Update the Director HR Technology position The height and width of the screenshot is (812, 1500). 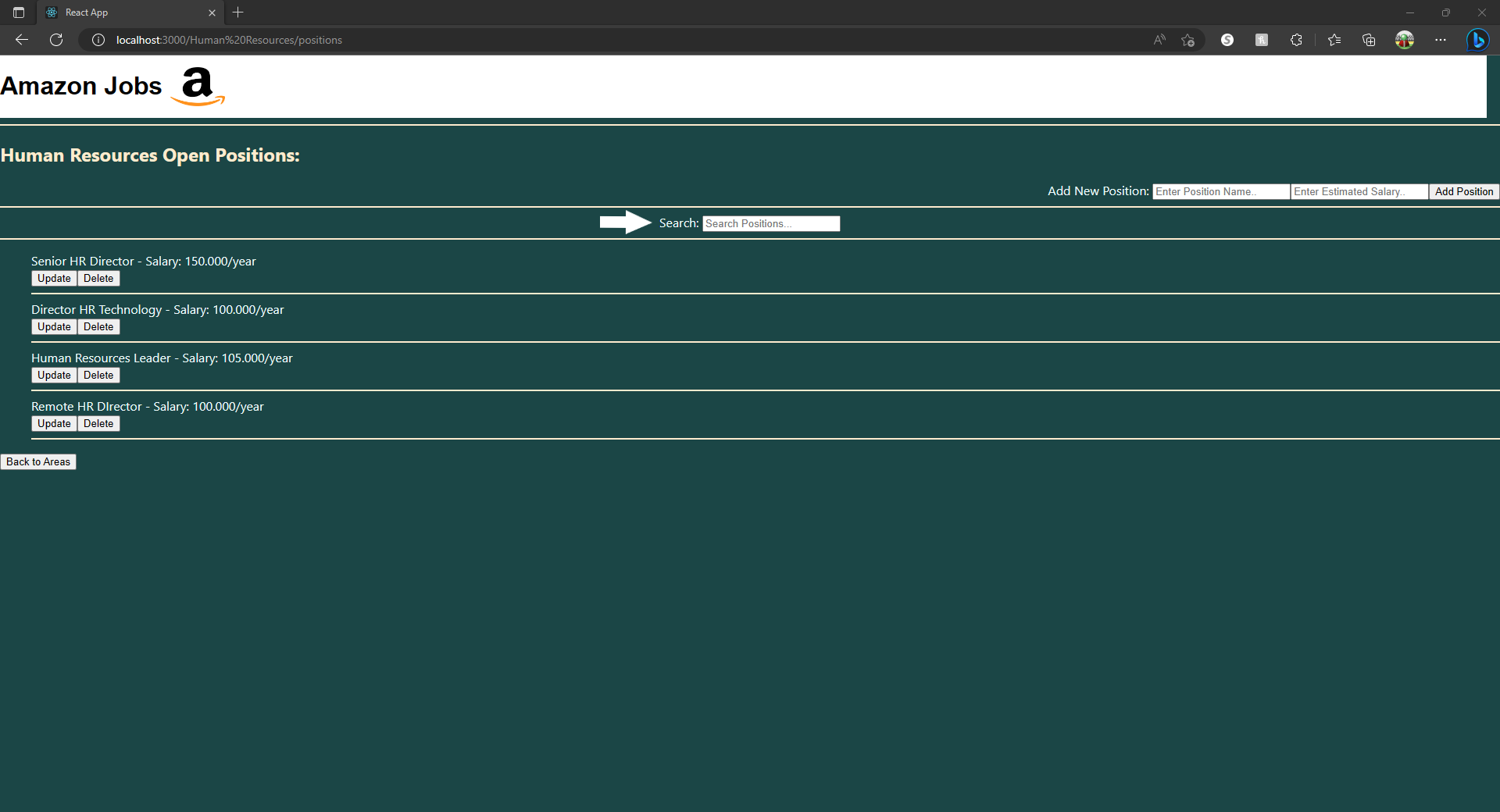(54, 327)
